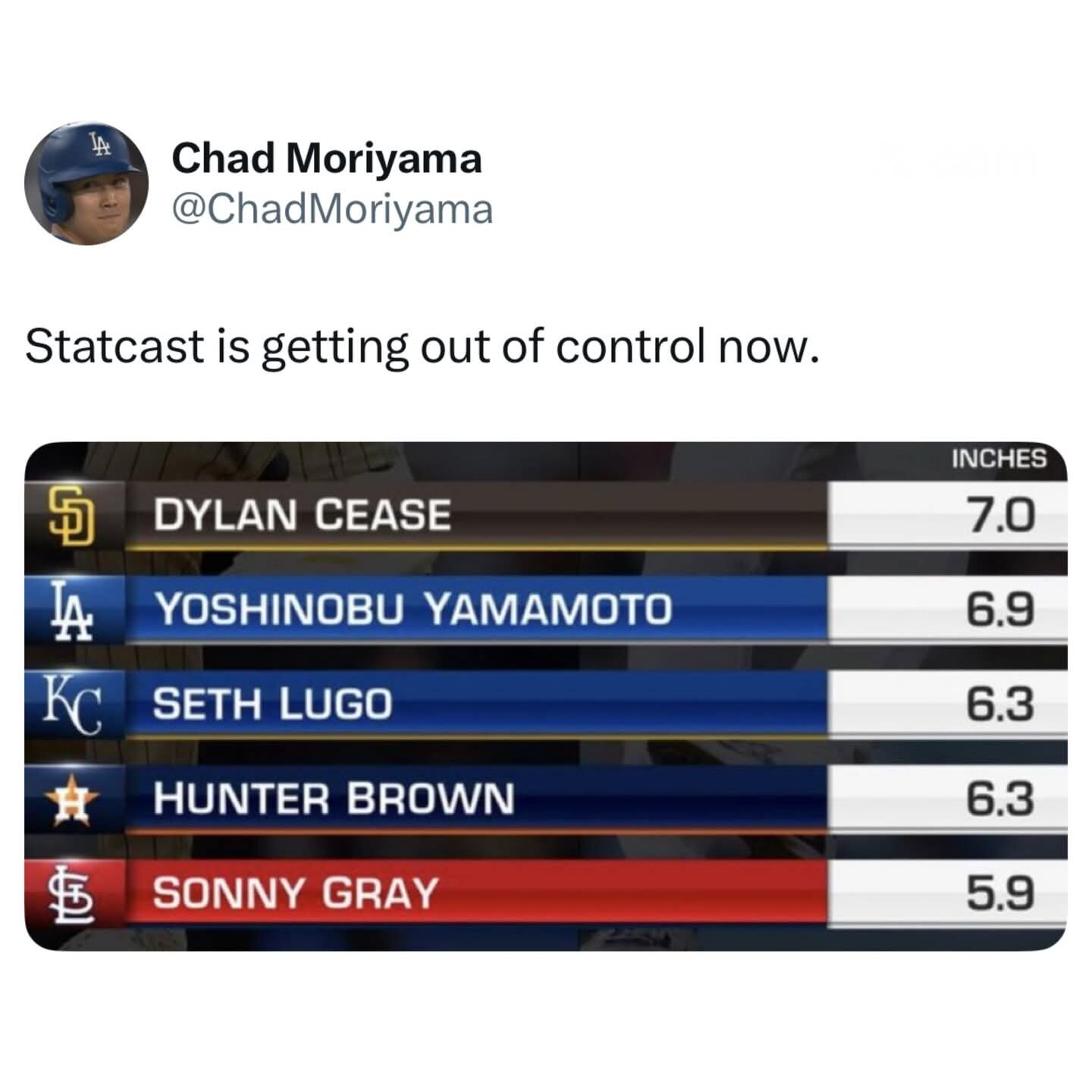
Task: Click the @ChadMoriyama handle
Action: click(x=333, y=209)
